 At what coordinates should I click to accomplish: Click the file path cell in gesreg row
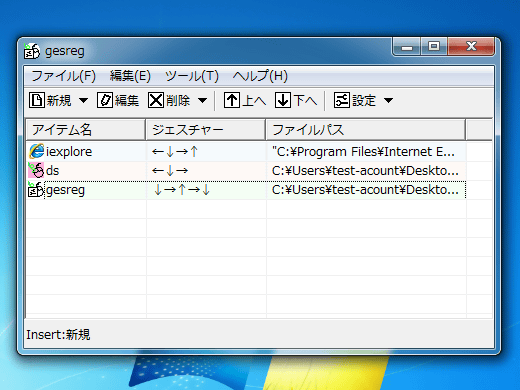(366, 190)
